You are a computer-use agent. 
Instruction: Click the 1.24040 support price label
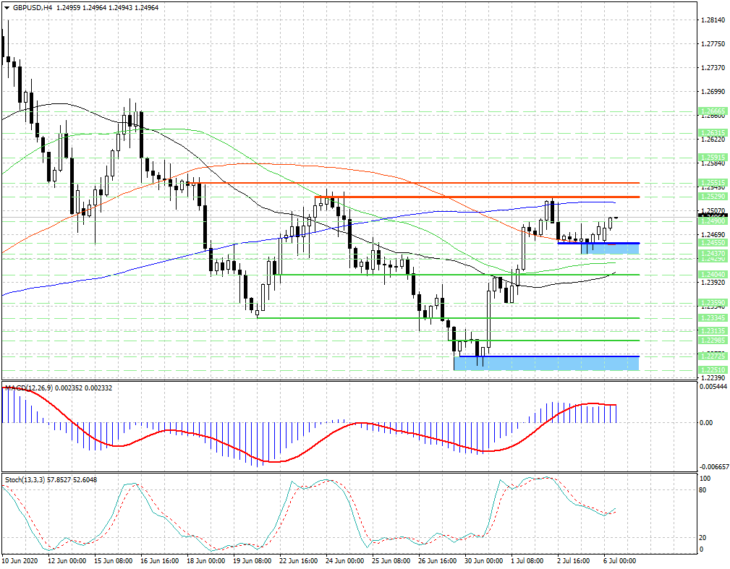tap(713, 275)
